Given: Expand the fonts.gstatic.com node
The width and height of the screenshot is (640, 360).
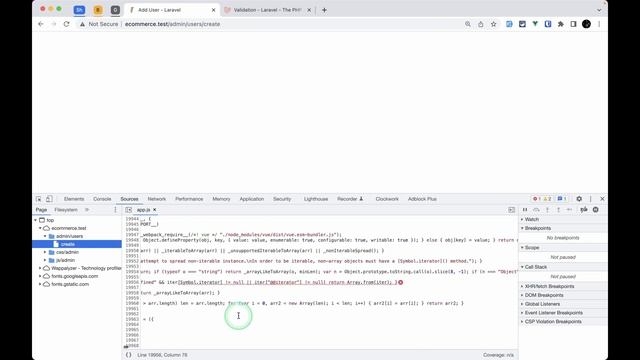Looking at the screenshot, I should [x=40, y=284].
